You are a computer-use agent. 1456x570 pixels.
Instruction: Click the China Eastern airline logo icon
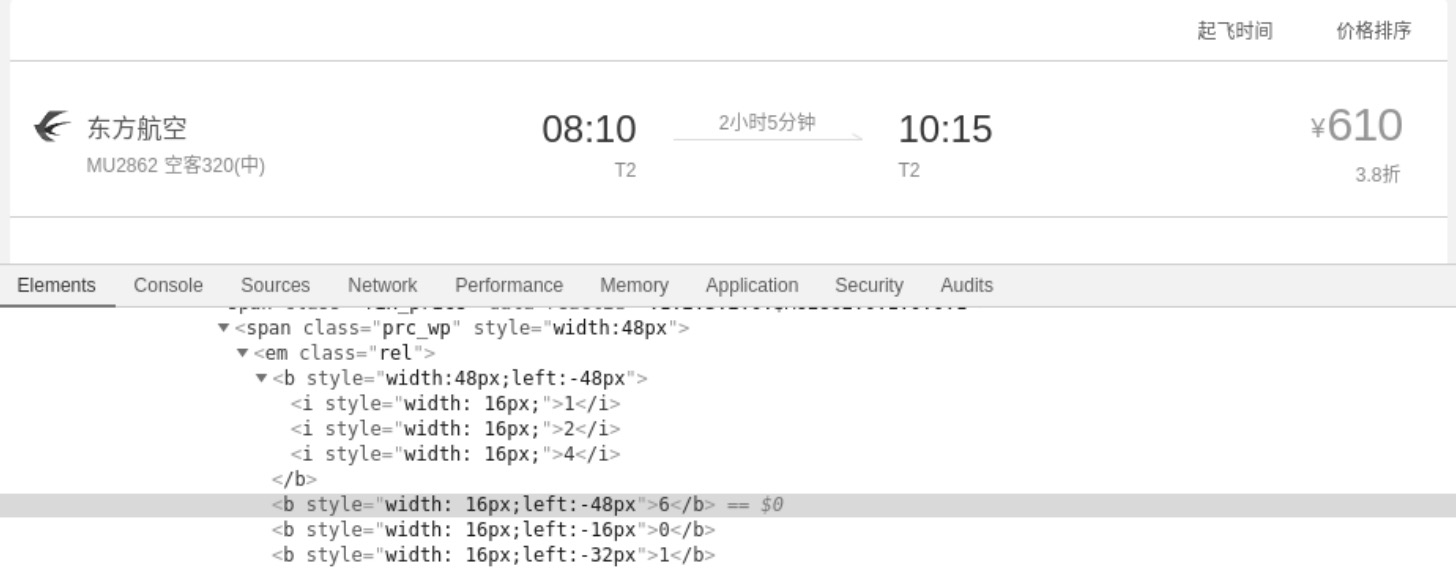pos(52,128)
